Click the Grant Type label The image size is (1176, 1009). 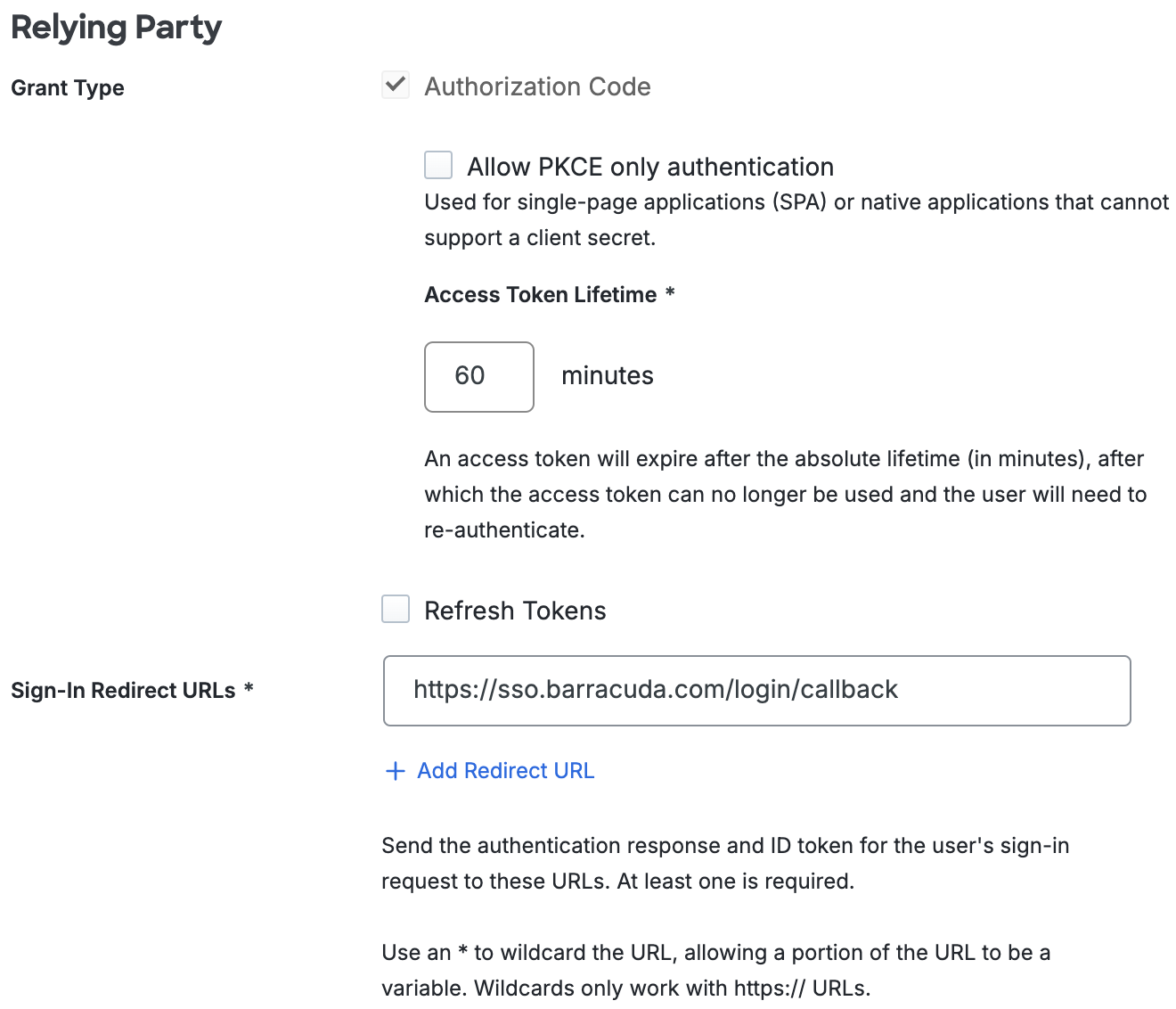click(67, 87)
